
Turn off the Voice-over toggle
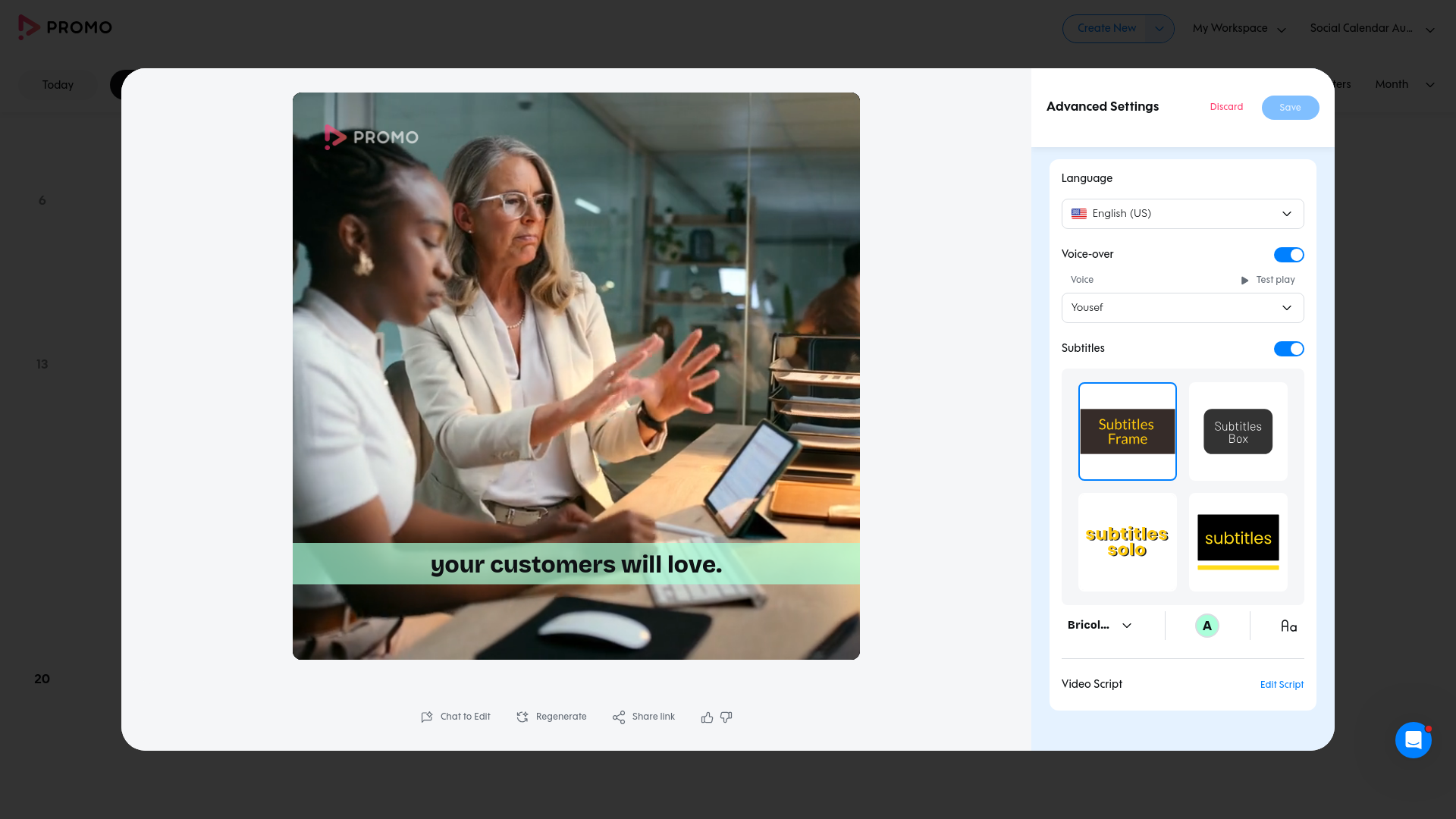(1288, 255)
